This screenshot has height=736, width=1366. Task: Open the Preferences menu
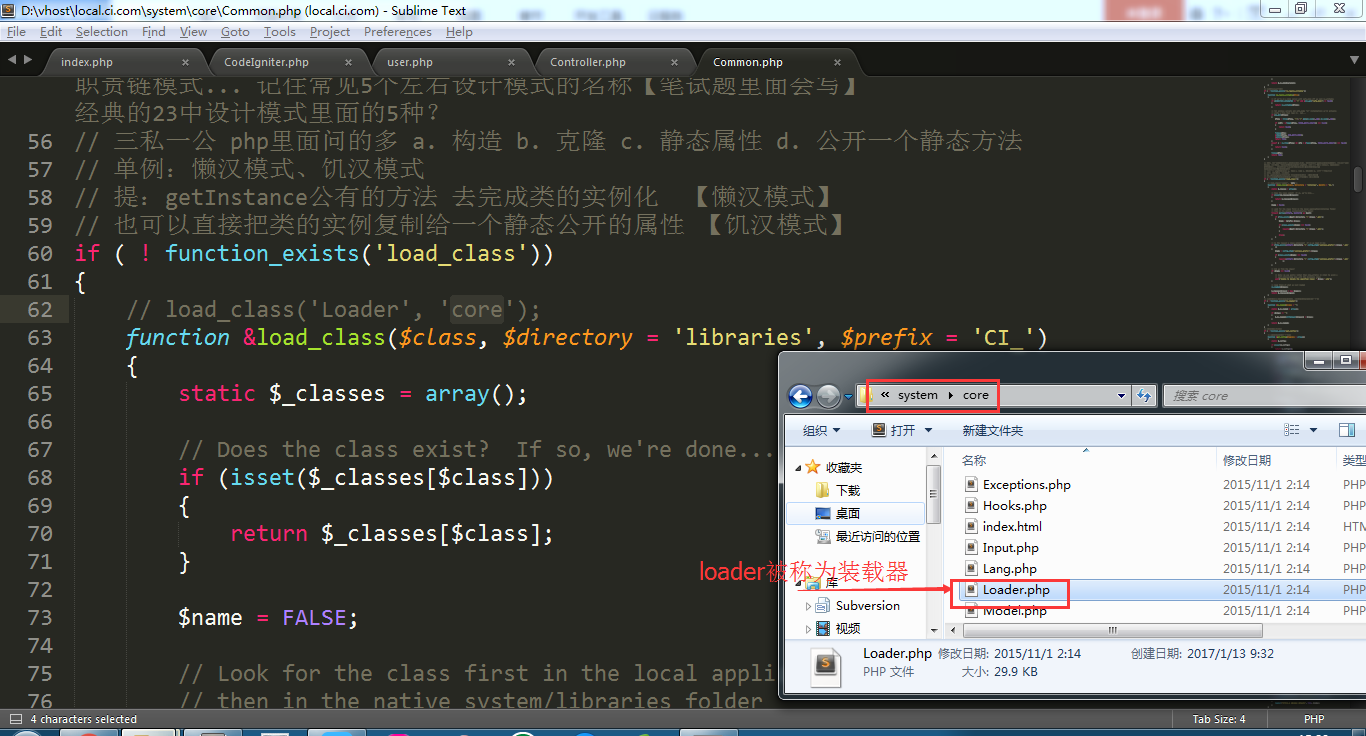[397, 32]
